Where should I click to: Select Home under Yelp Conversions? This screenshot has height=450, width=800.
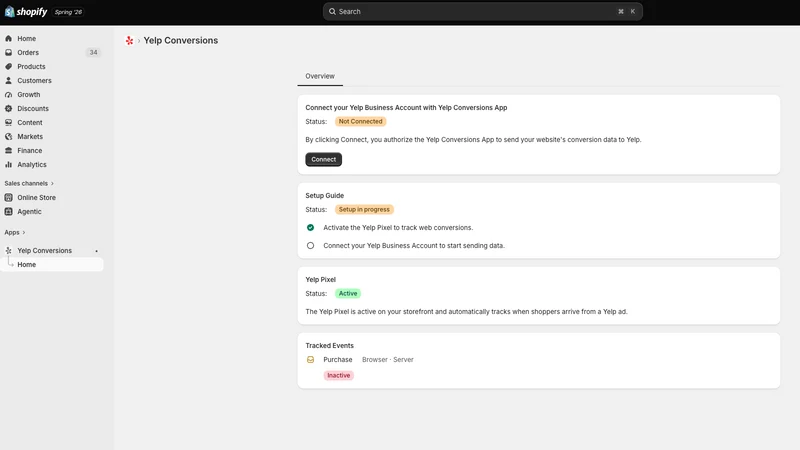click(x=27, y=264)
